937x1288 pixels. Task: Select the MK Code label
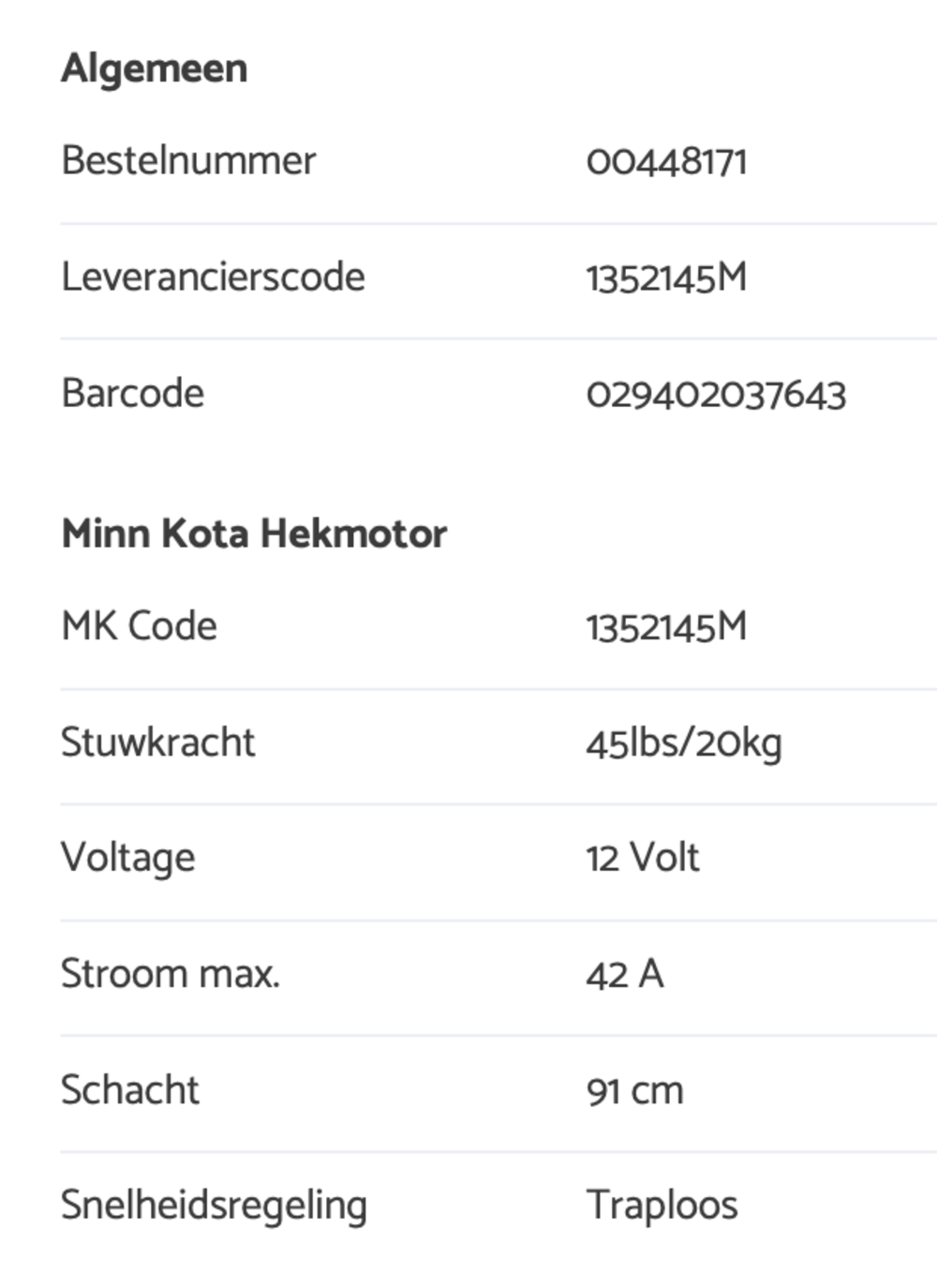139,625
